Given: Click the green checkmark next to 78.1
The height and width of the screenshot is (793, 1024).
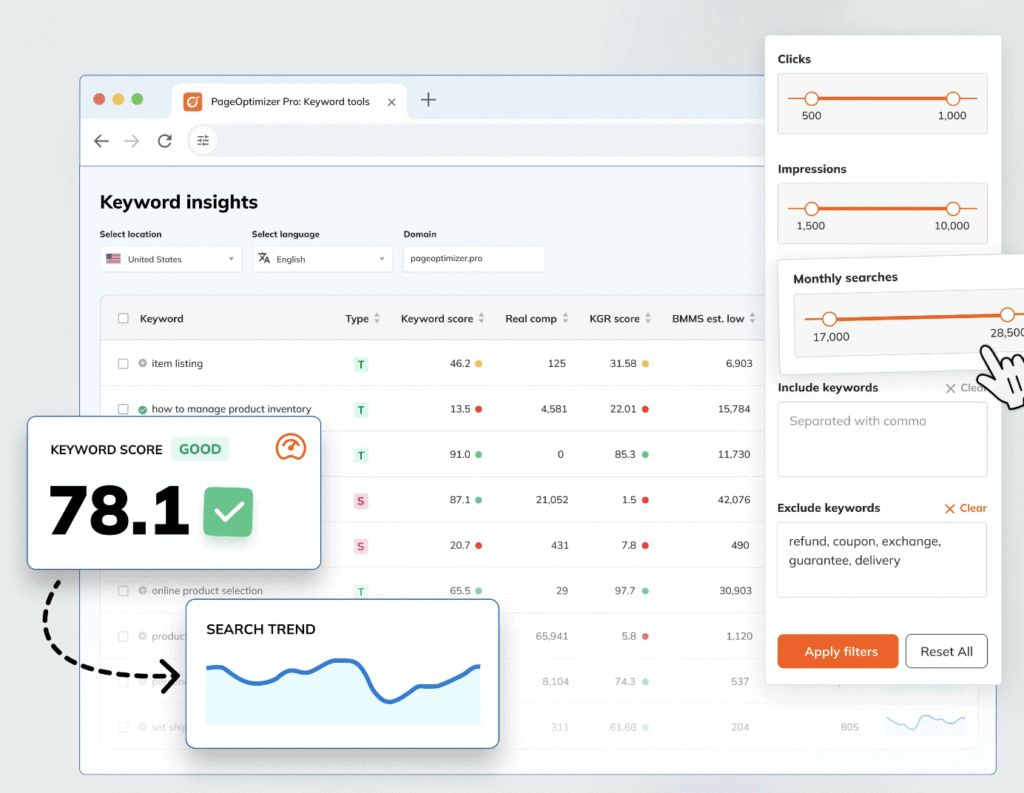Looking at the screenshot, I should [x=228, y=512].
